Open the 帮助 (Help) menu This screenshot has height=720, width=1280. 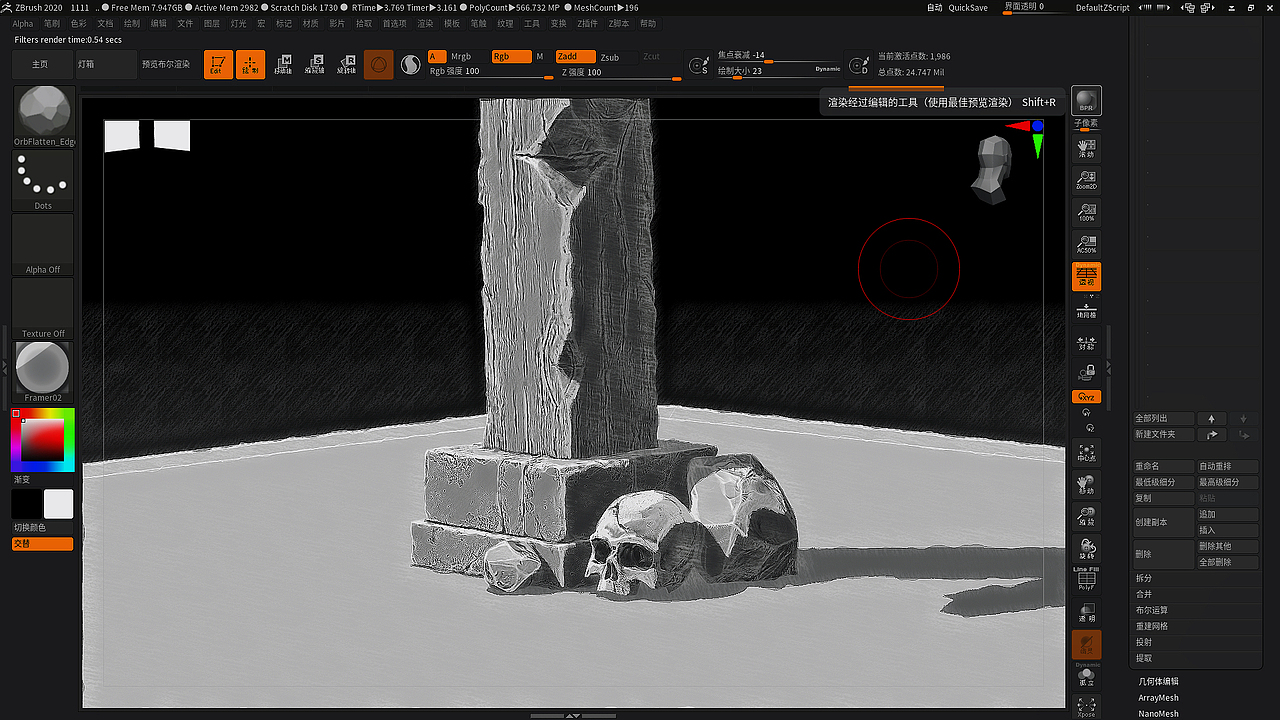[648, 23]
